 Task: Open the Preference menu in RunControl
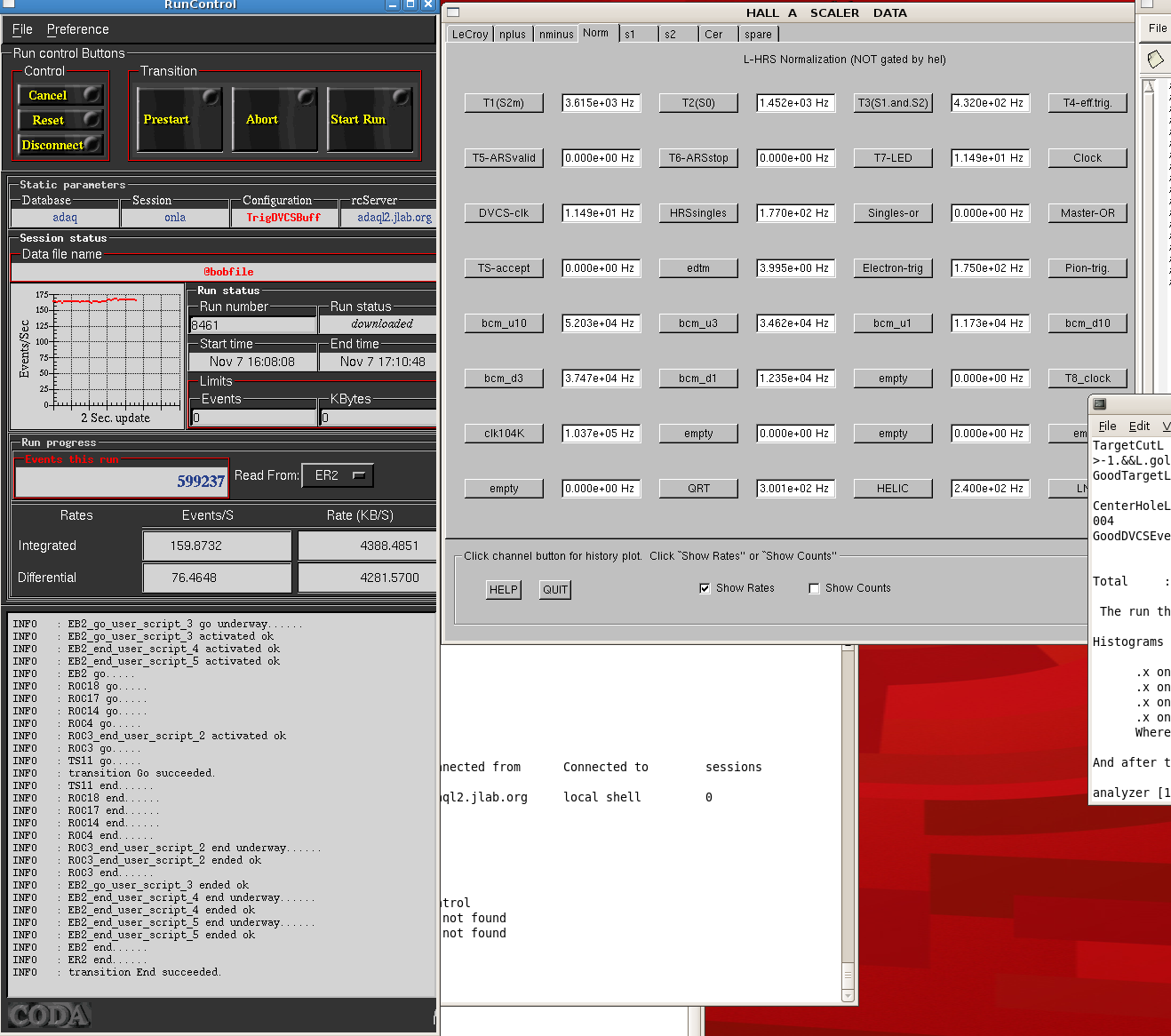[77, 29]
